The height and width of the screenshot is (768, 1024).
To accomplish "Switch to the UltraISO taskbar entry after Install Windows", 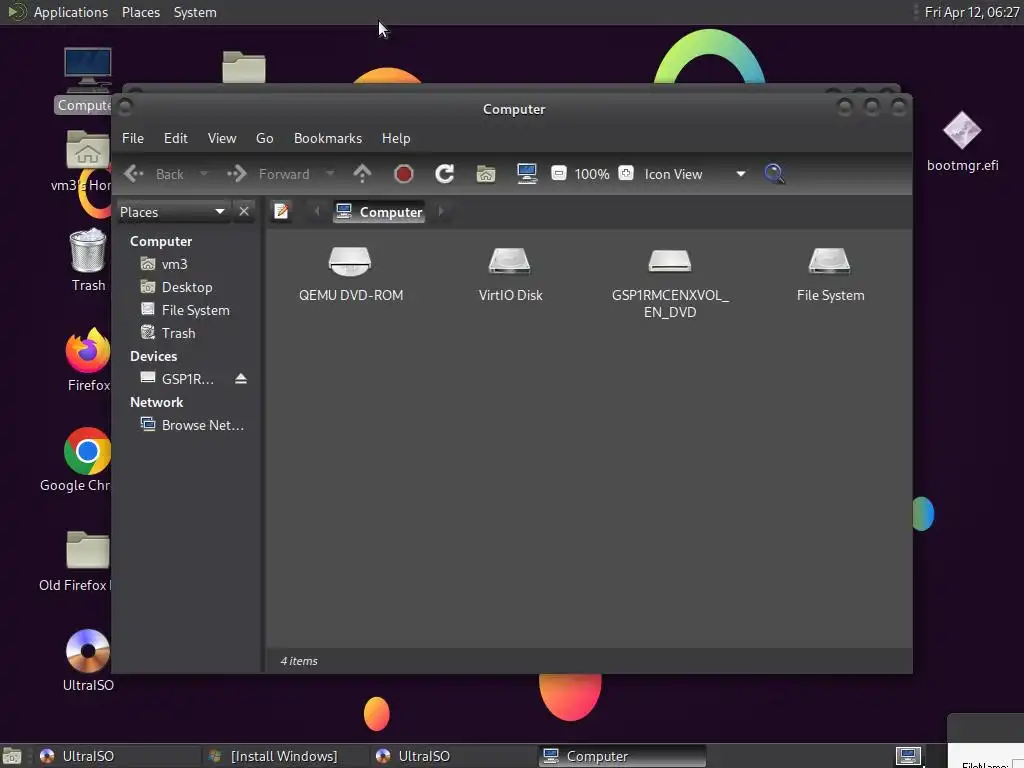I will tap(453, 756).
